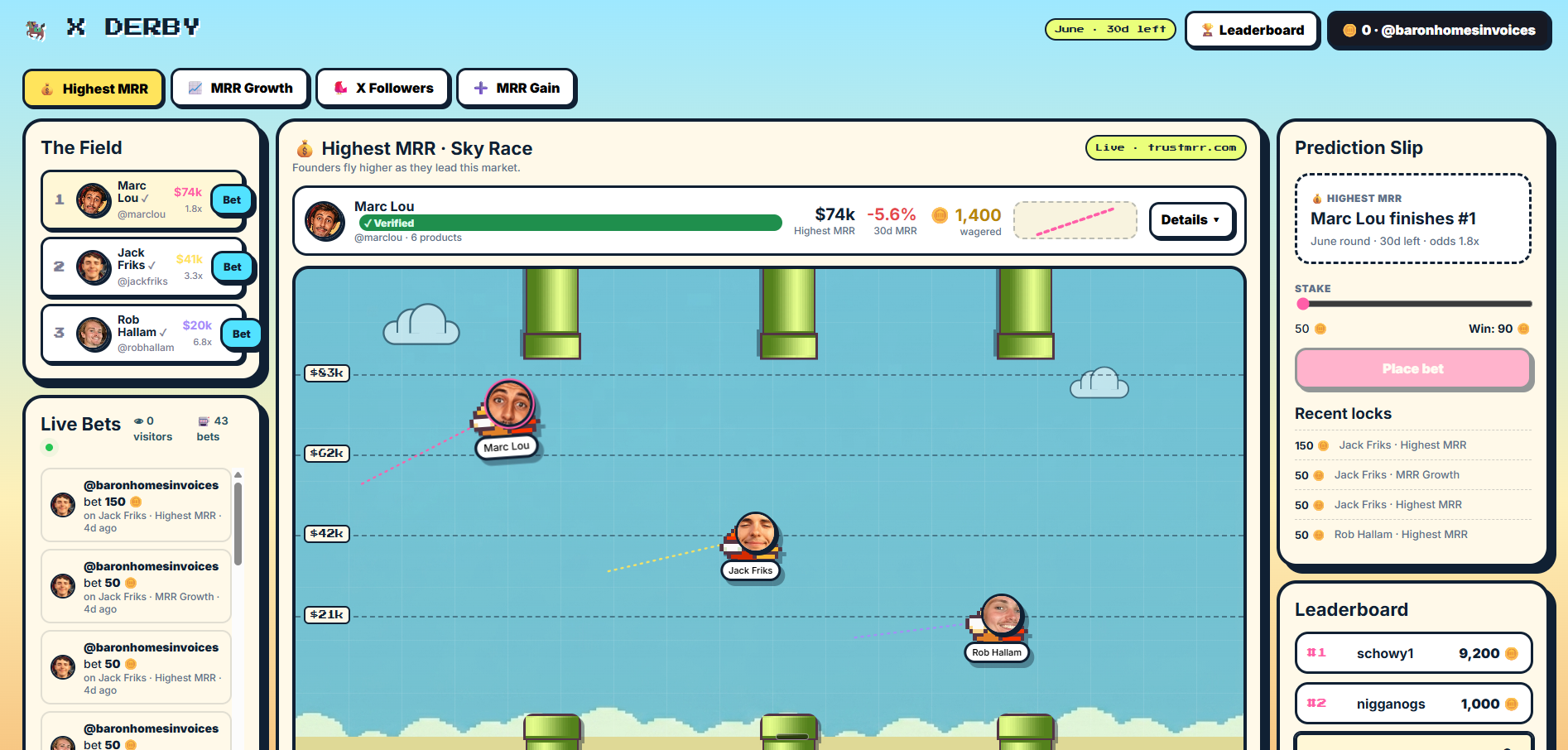The height and width of the screenshot is (750, 1568).
Task: Bet on Marc Lou in The Field
Action: click(x=232, y=200)
